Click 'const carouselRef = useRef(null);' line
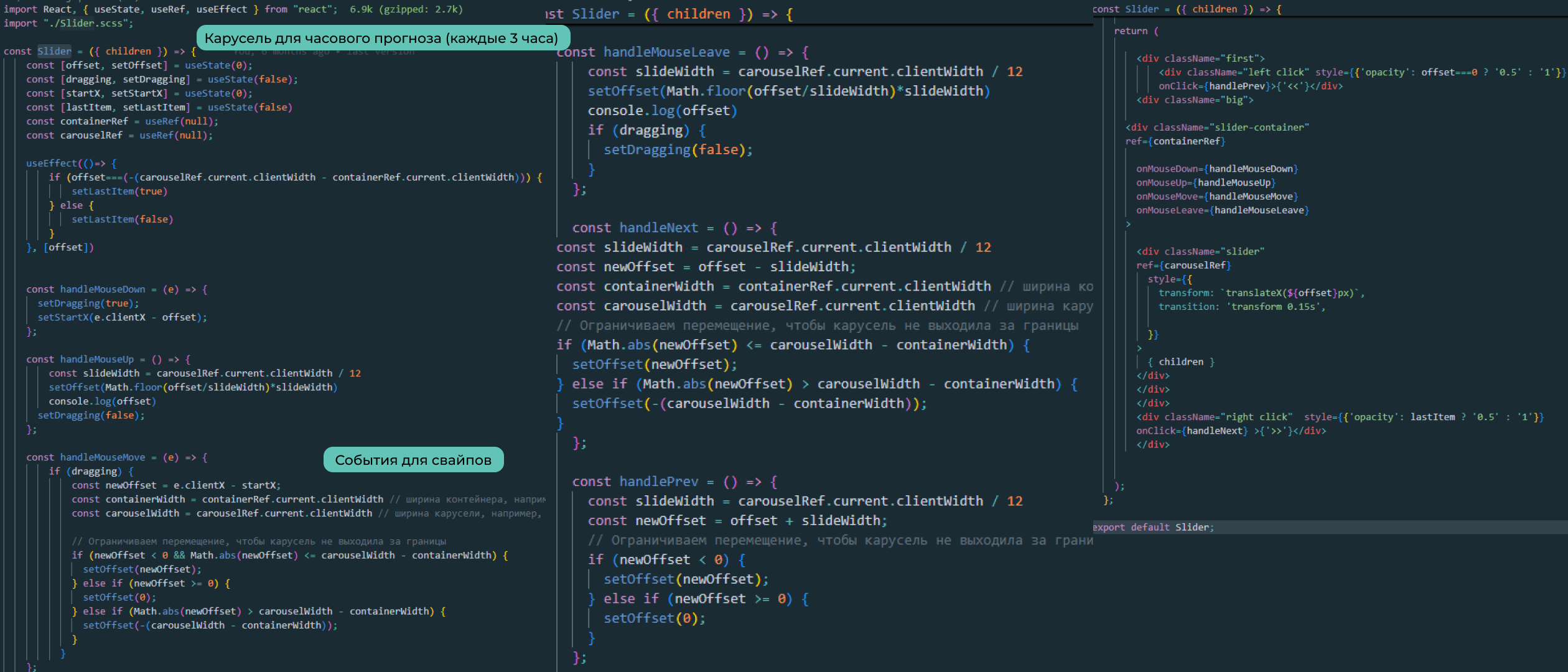 point(119,136)
